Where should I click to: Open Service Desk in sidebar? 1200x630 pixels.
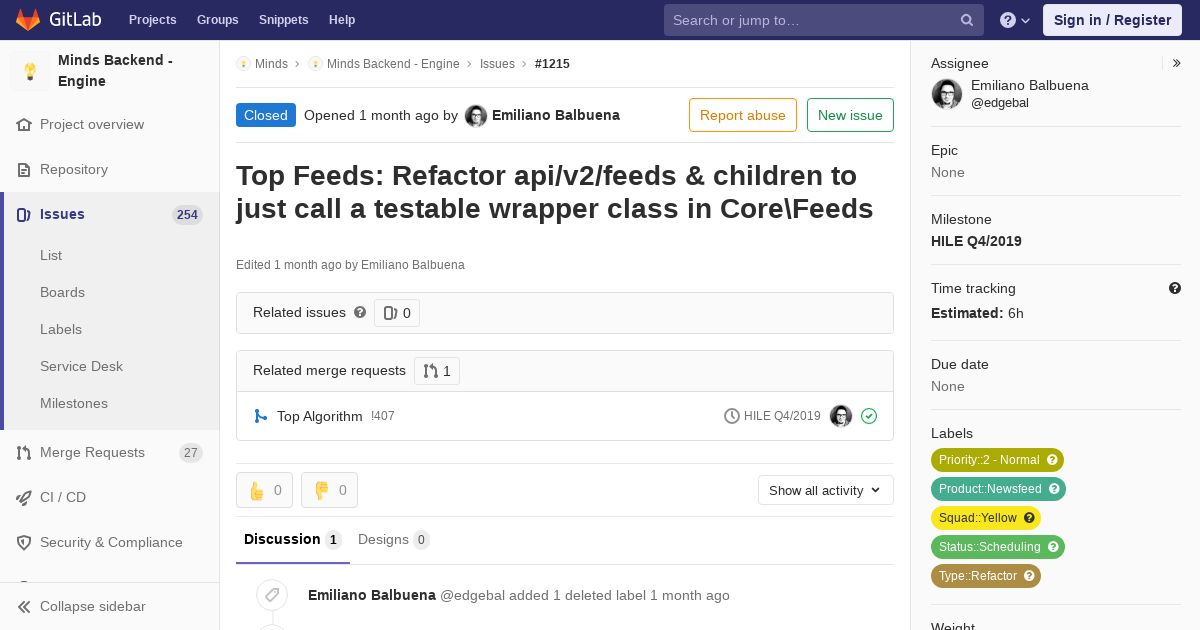[x=81, y=367]
